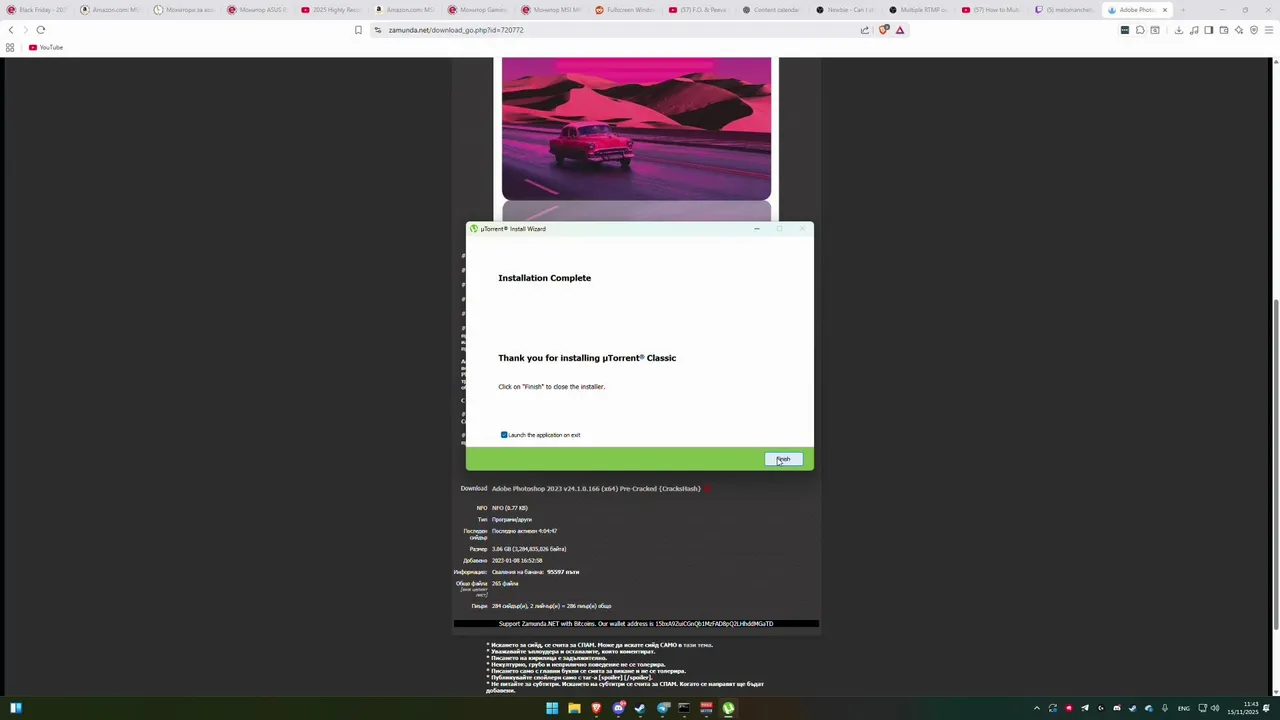This screenshot has width=1280, height=720.
Task: Open the browser main menu icon
Action: [1269, 30]
